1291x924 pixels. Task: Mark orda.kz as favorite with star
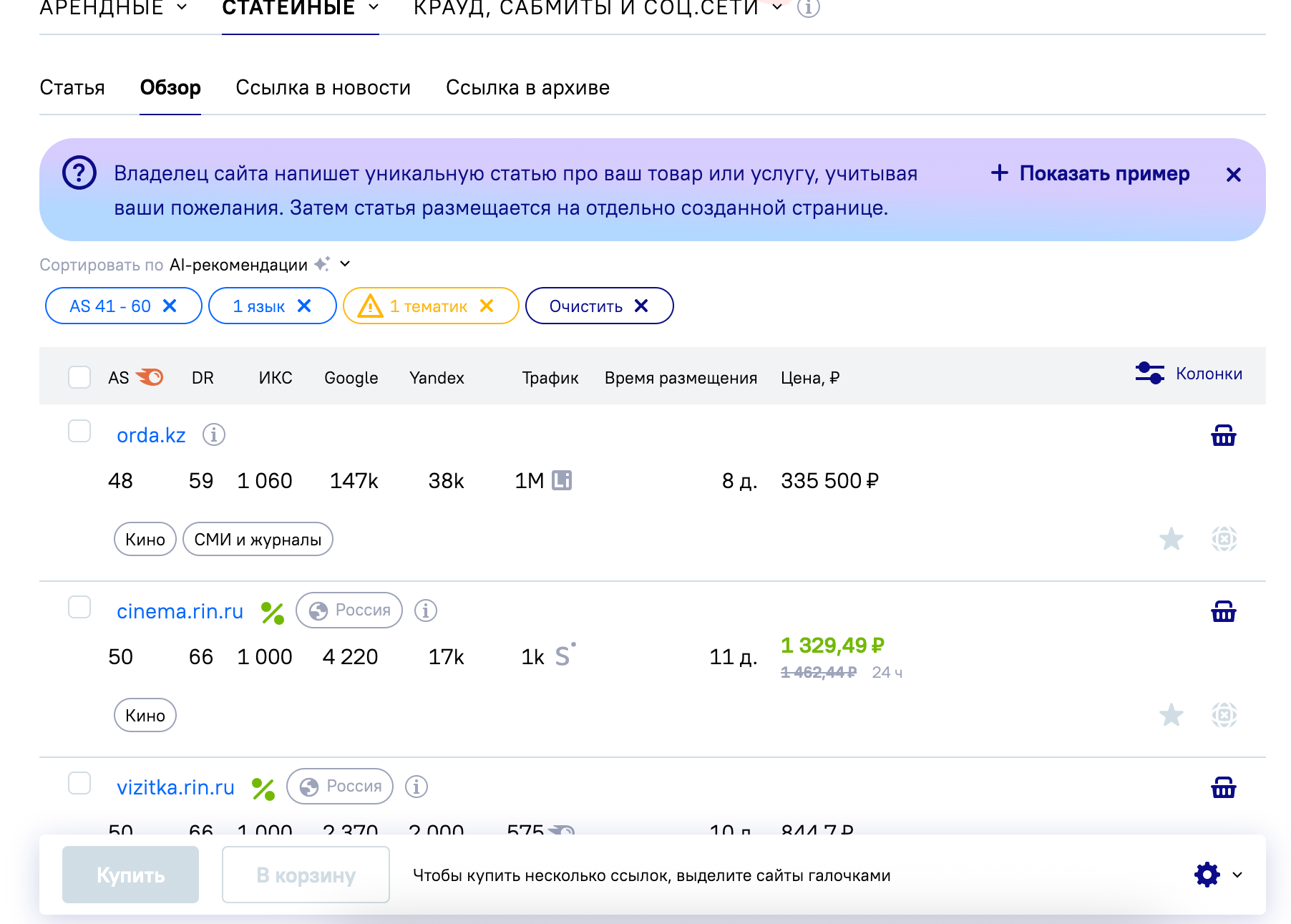(x=1171, y=539)
